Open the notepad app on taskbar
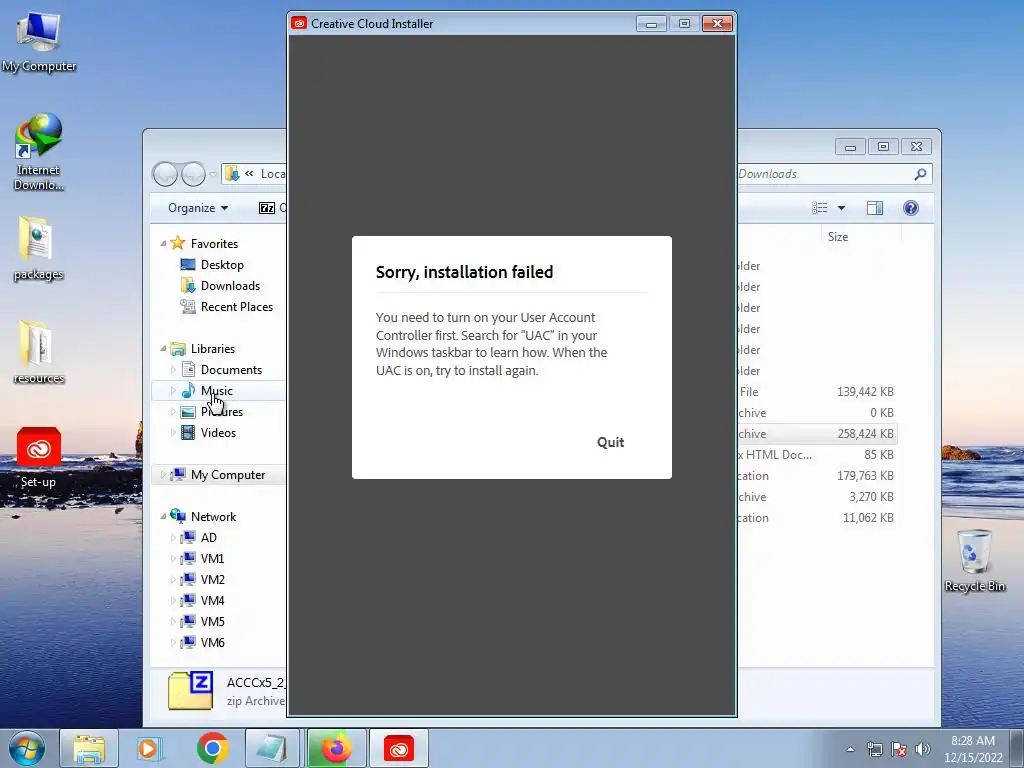This screenshot has height=768, width=1024. point(272,748)
